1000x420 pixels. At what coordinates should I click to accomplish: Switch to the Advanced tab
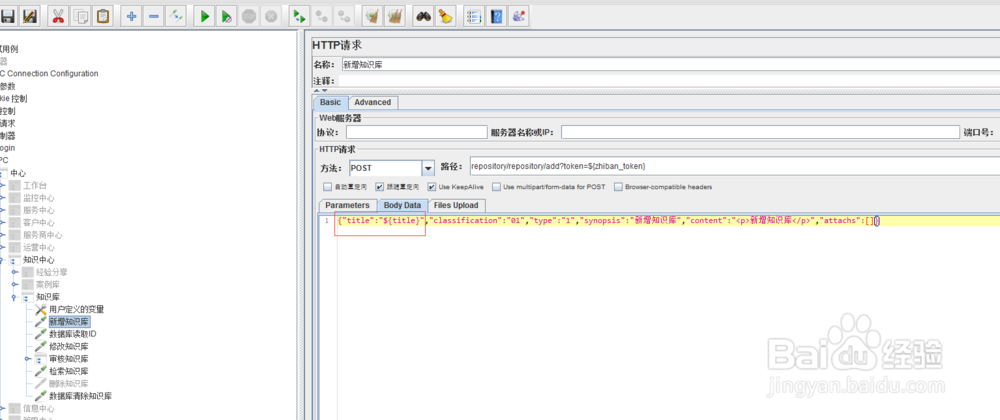[372, 103]
